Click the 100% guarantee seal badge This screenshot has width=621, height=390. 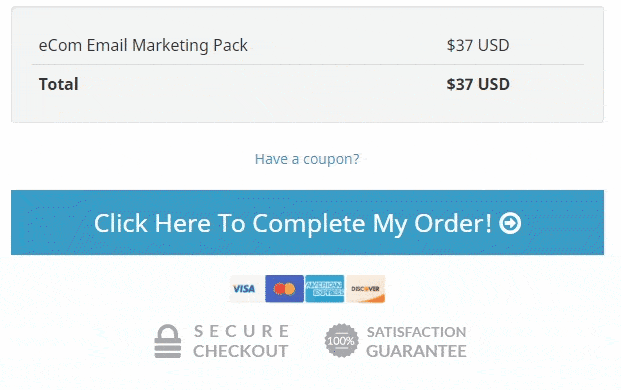[x=341, y=341]
